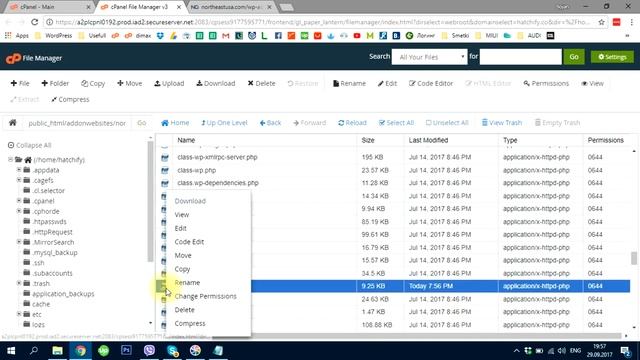Sort by Last Modified column header
The height and width of the screenshot is (360, 640).
pos(428,140)
